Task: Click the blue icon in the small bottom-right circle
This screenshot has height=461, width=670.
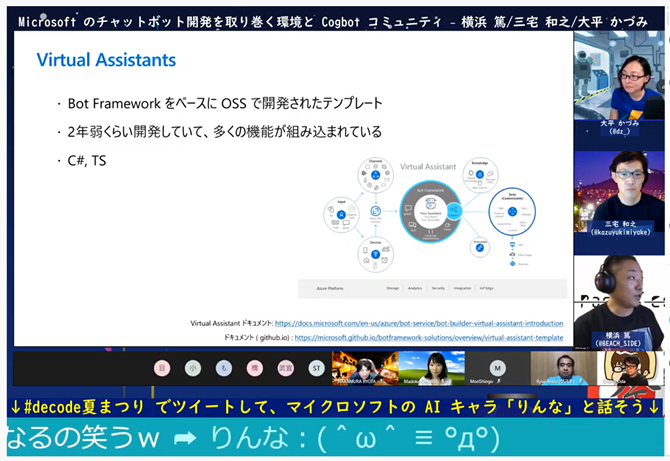Action: coord(480,248)
